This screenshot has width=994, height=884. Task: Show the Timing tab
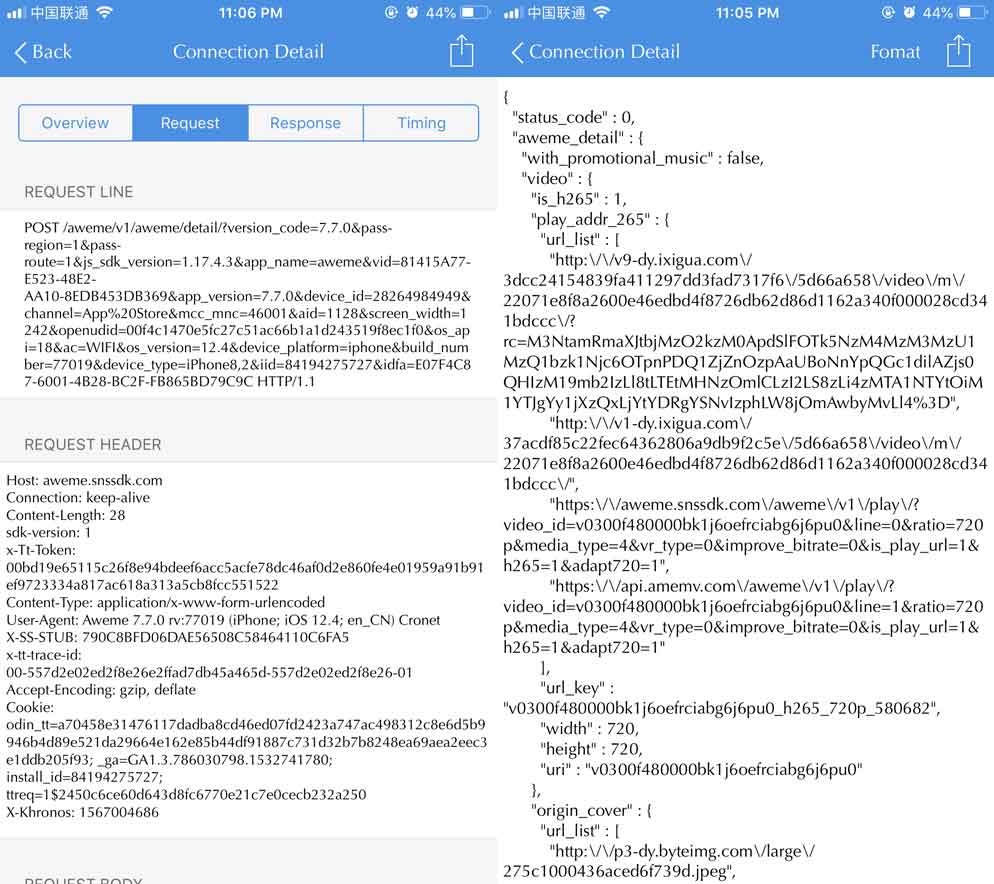tap(421, 123)
